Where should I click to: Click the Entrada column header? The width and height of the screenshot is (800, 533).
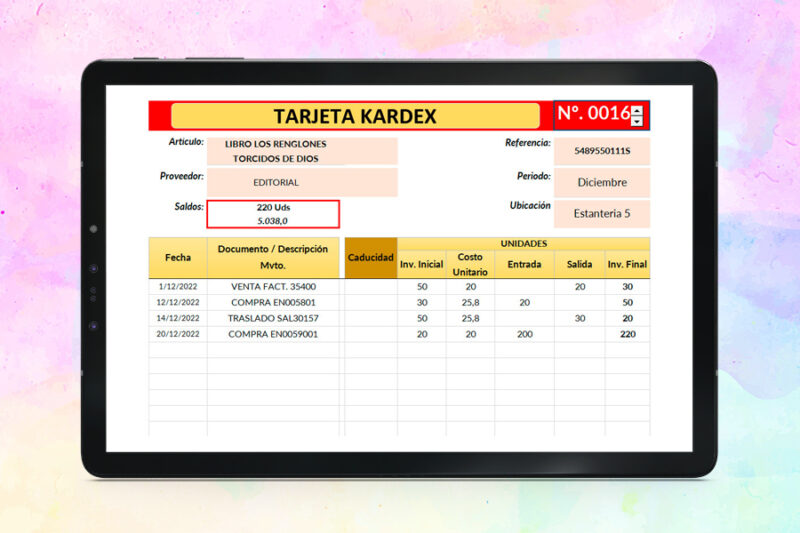click(x=524, y=264)
